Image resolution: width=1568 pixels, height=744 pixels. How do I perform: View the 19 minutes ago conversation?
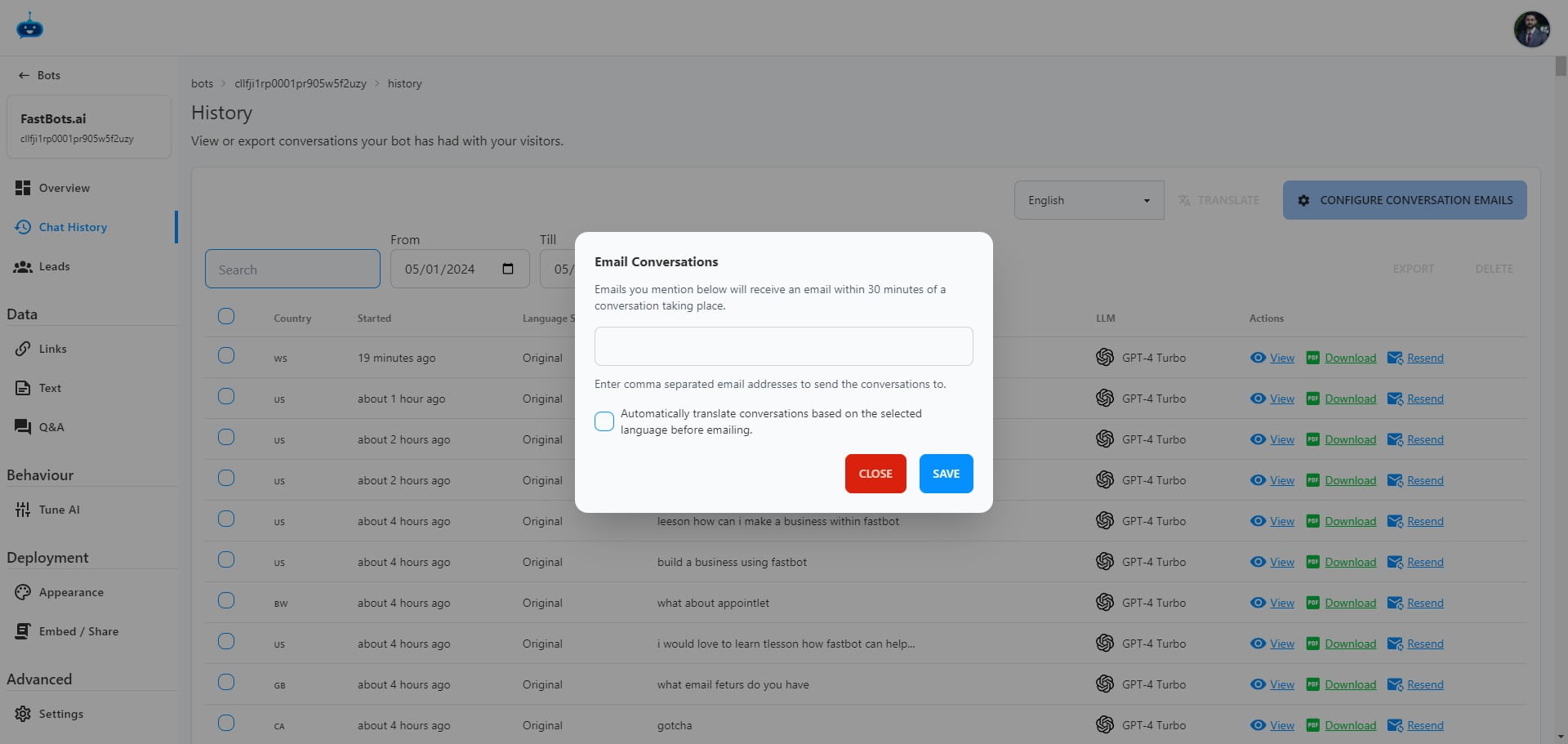coord(1281,358)
